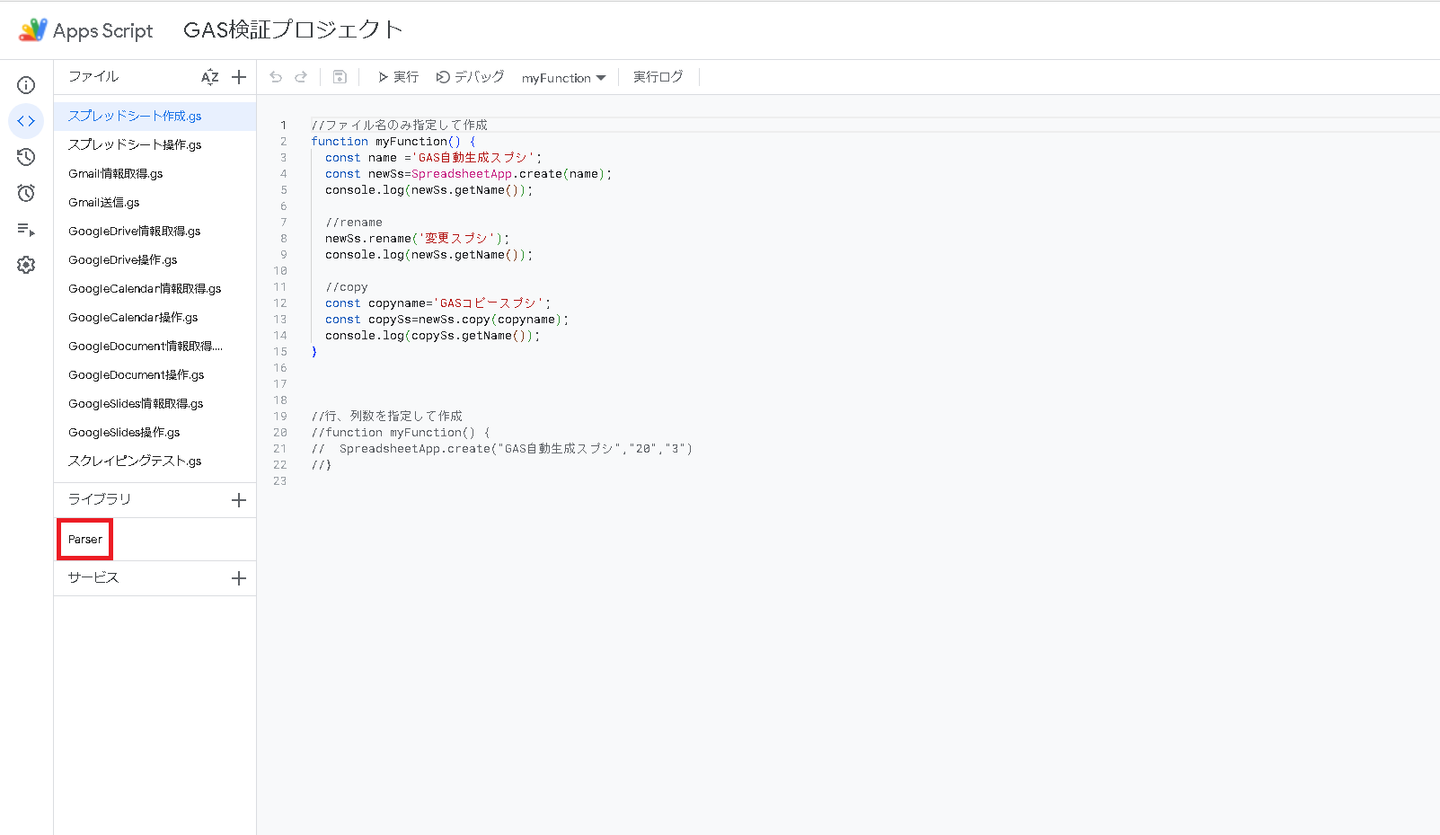Sort files alphabetically with AZ icon
The height and width of the screenshot is (835, 1440).
tap(209, 77)
